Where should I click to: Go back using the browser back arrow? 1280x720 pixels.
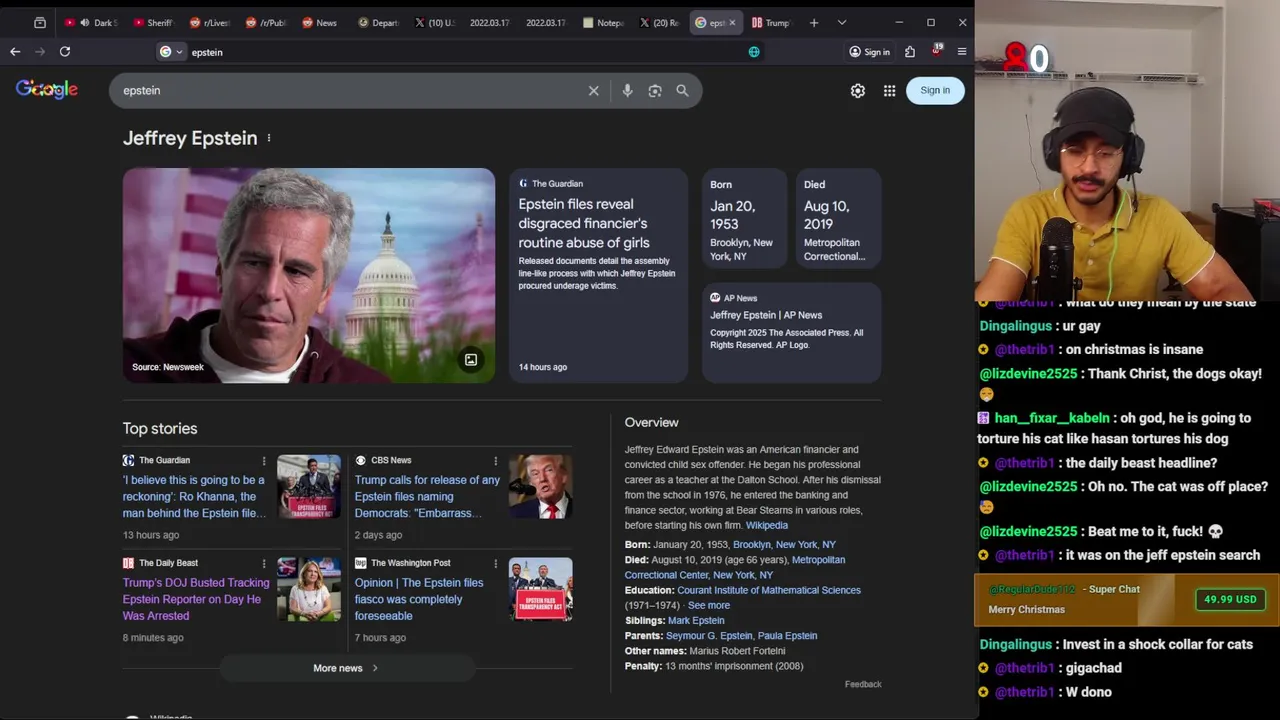coord(15,52)
